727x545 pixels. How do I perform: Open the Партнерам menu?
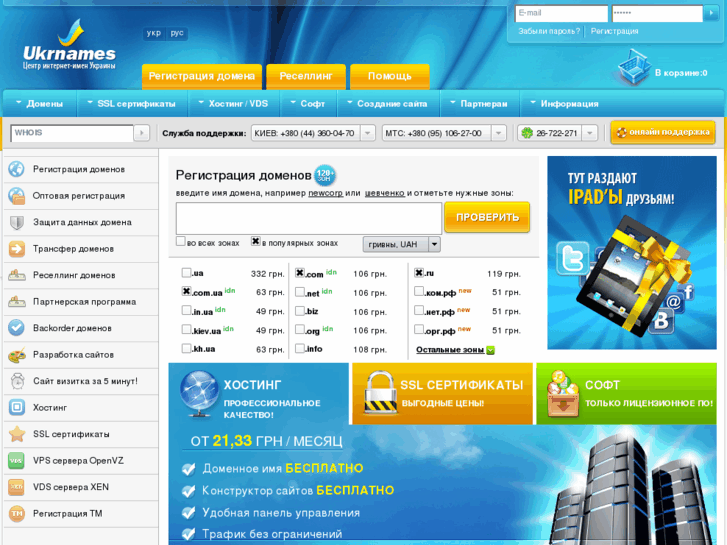click(479, 103)
